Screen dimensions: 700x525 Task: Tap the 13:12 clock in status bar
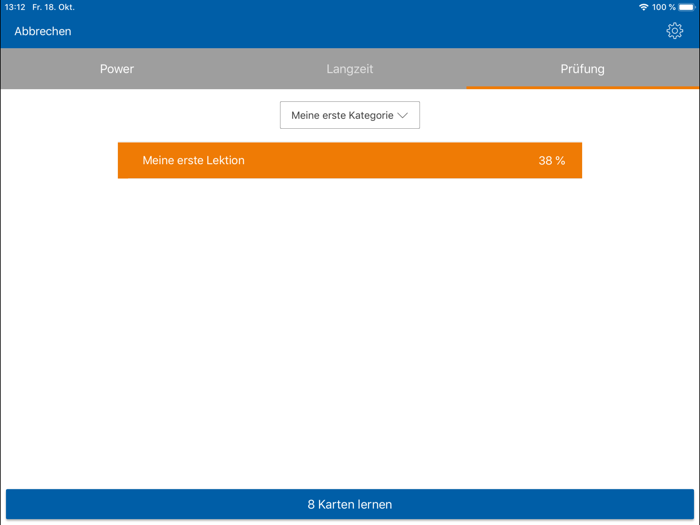coord(15,7)
